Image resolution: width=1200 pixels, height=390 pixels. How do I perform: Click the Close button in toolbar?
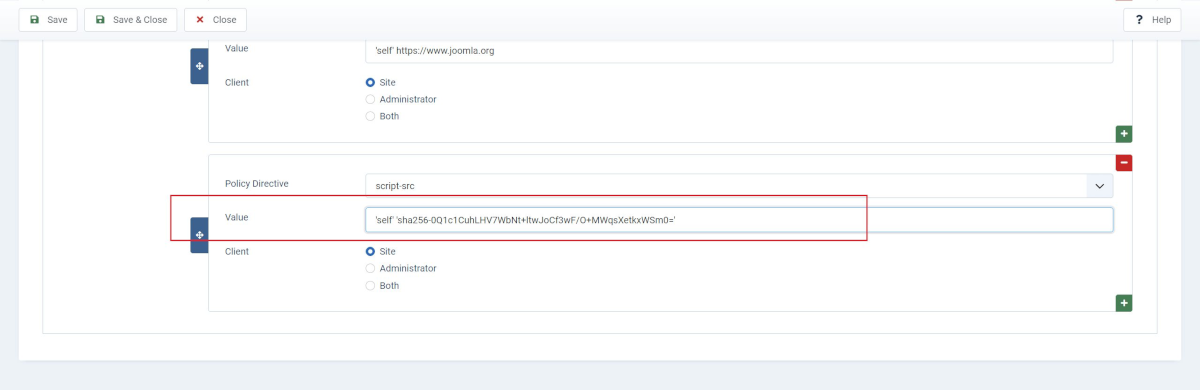tap(215, 20)
